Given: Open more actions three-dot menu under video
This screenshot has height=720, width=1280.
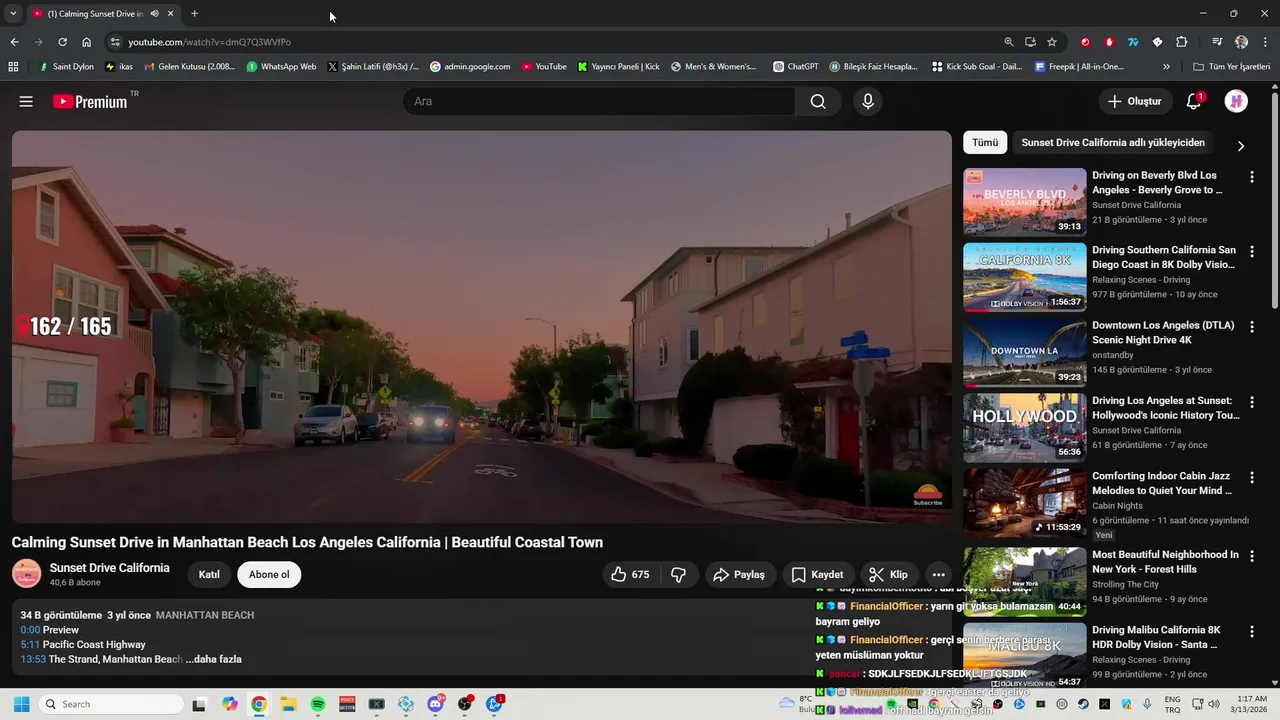Looking at the screenshot, I should [938, 574].
